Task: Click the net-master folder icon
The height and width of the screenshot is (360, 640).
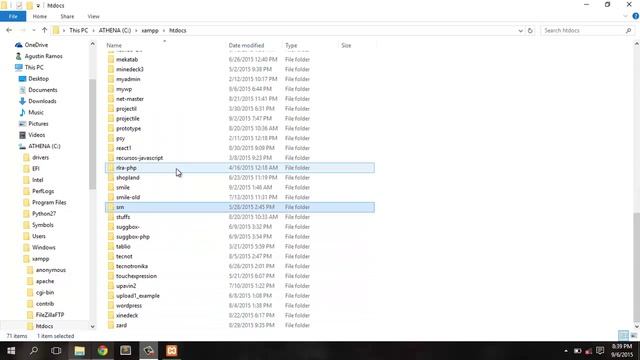Action: tap(111, 99)
